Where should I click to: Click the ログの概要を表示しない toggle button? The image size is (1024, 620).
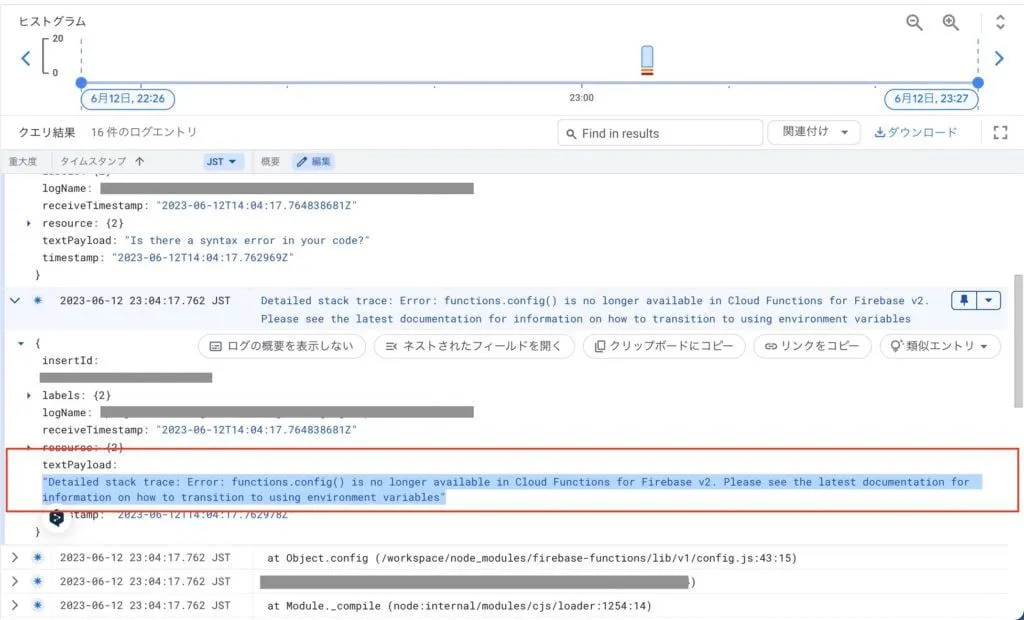(282, 346)
